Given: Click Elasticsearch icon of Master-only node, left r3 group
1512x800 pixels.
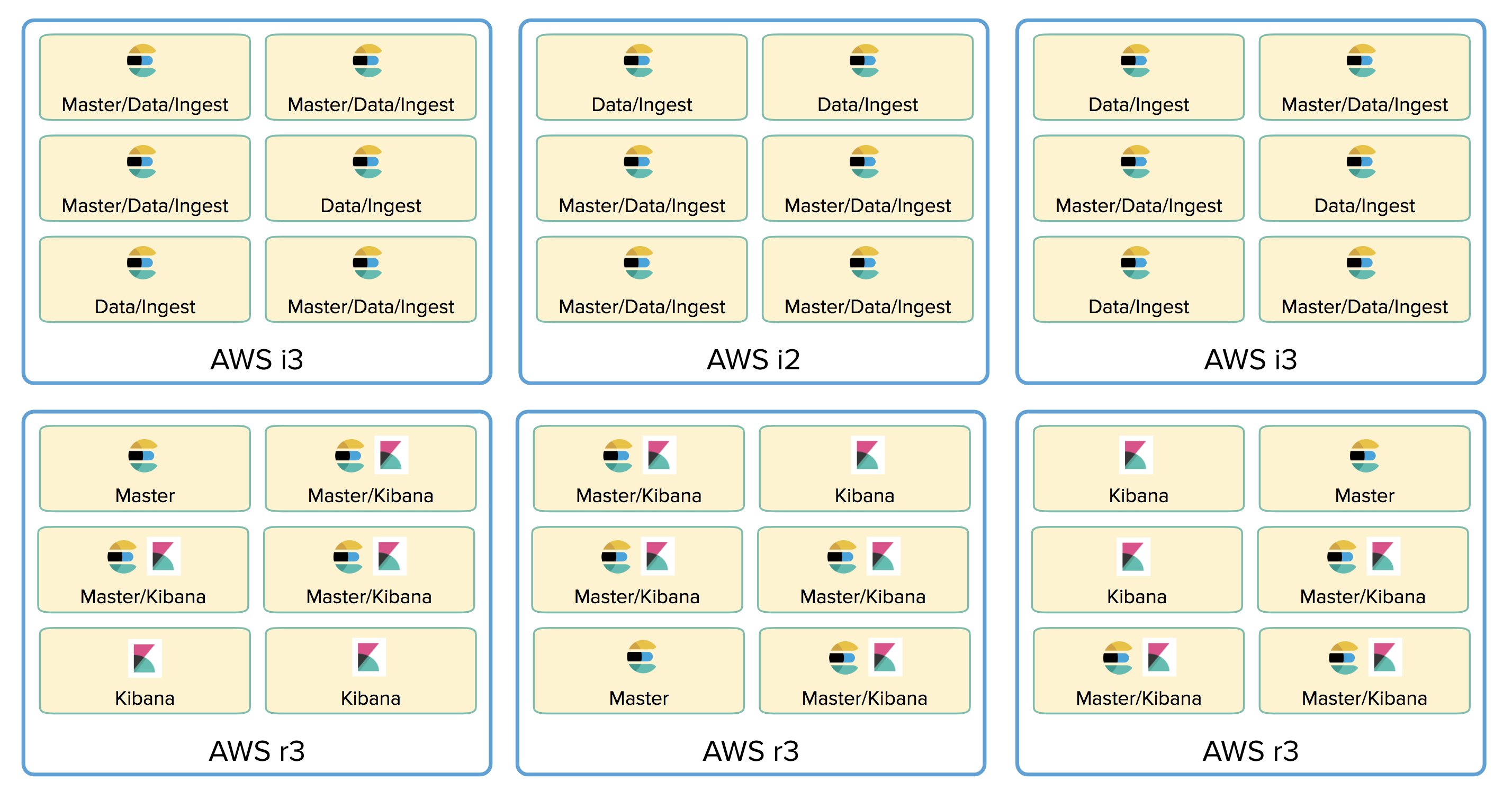Looking at the screenshot, I should pyautogui.click(x=142, y=456).
